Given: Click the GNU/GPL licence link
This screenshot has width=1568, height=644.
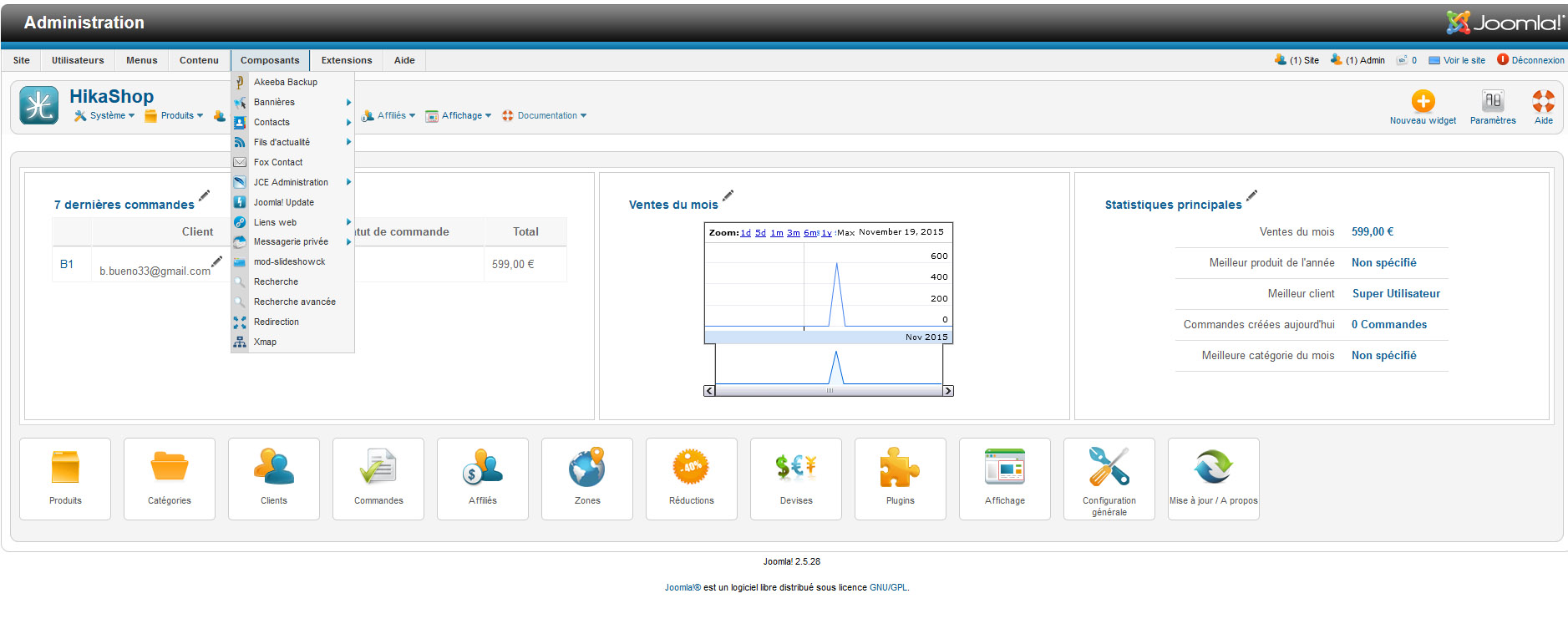Looking at the screenshot, I should click(888, 587).
